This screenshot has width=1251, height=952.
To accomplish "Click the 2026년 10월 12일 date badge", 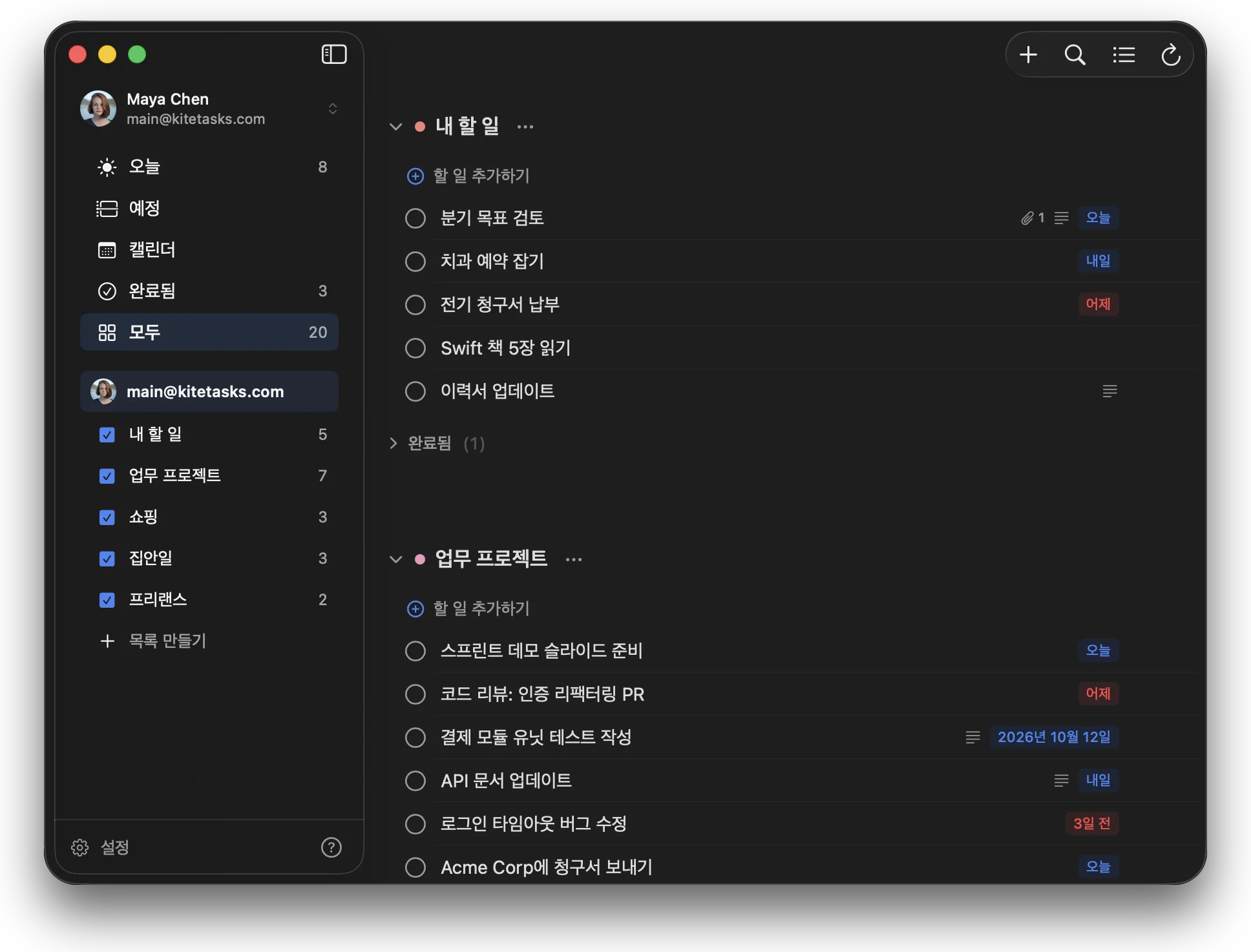I will [x=1054, y=737].
